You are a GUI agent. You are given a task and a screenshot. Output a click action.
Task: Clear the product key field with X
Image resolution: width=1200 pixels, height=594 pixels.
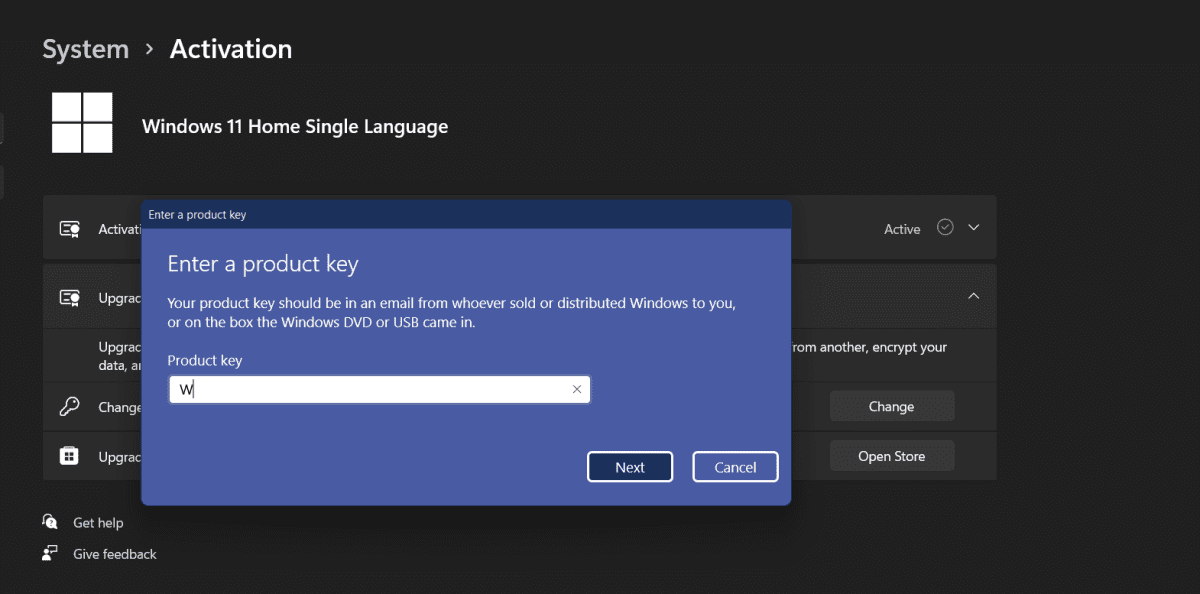[x=577, y=389]
